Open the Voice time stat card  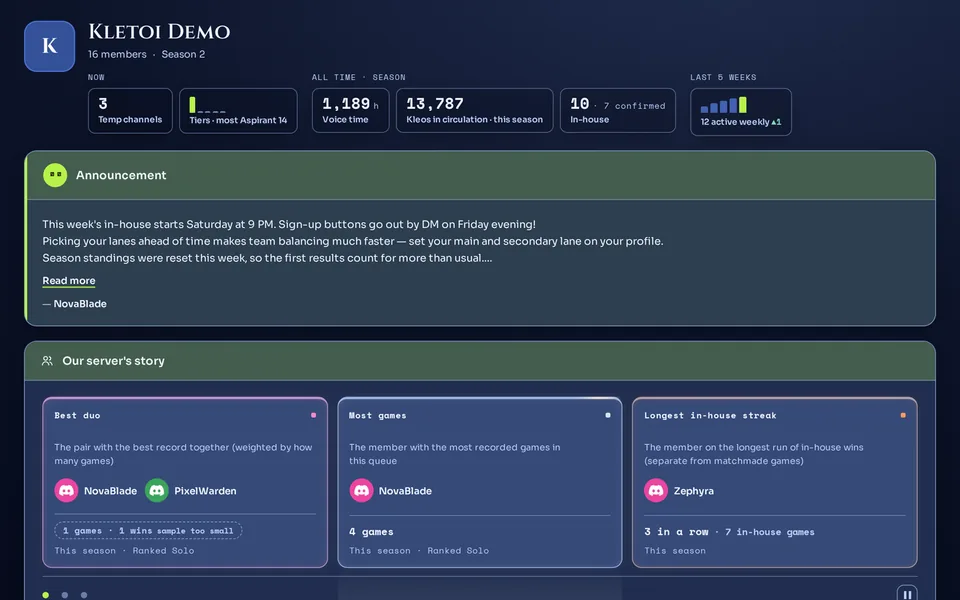pyautogui.click(x=350, y=111)
